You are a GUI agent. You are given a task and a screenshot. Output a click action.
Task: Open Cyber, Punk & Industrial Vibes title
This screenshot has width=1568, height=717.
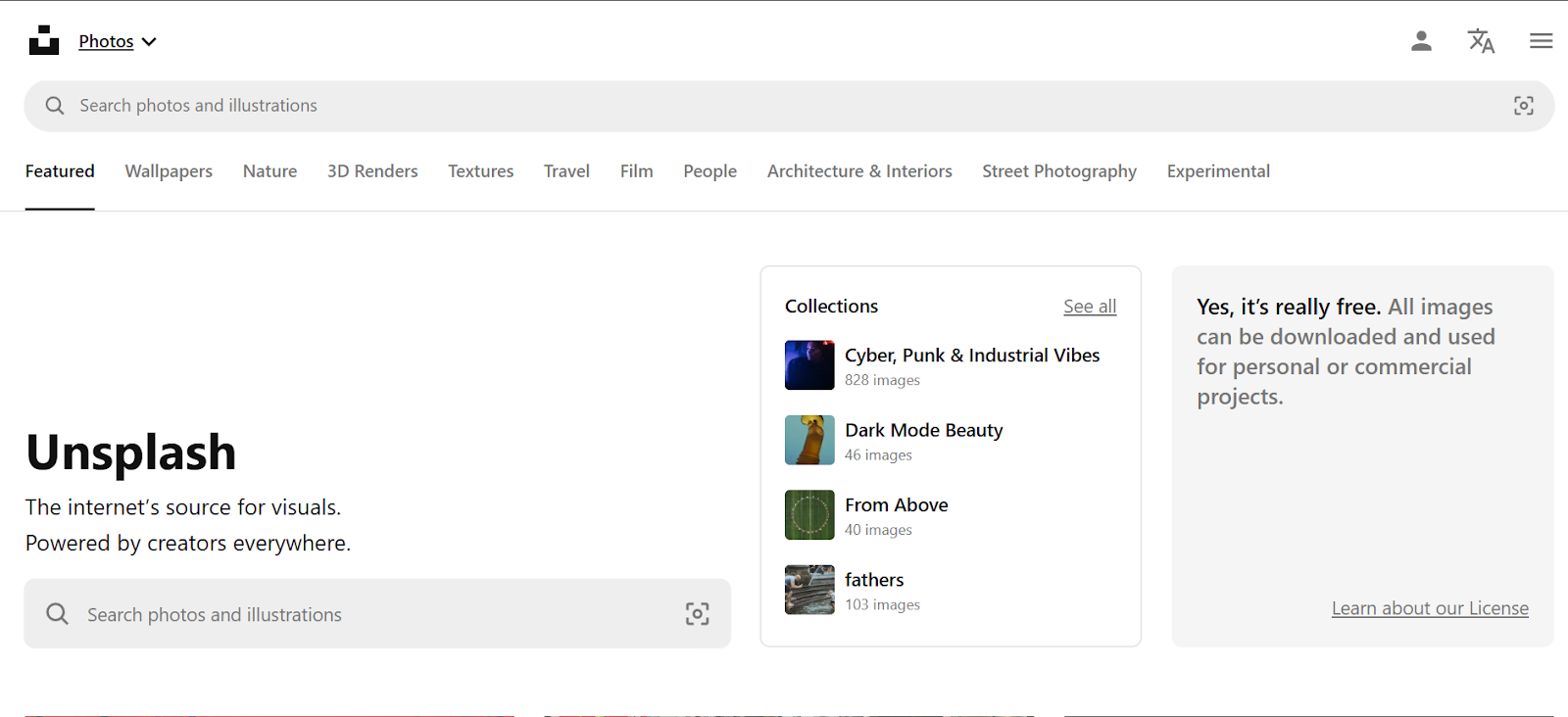coord(972,356)
